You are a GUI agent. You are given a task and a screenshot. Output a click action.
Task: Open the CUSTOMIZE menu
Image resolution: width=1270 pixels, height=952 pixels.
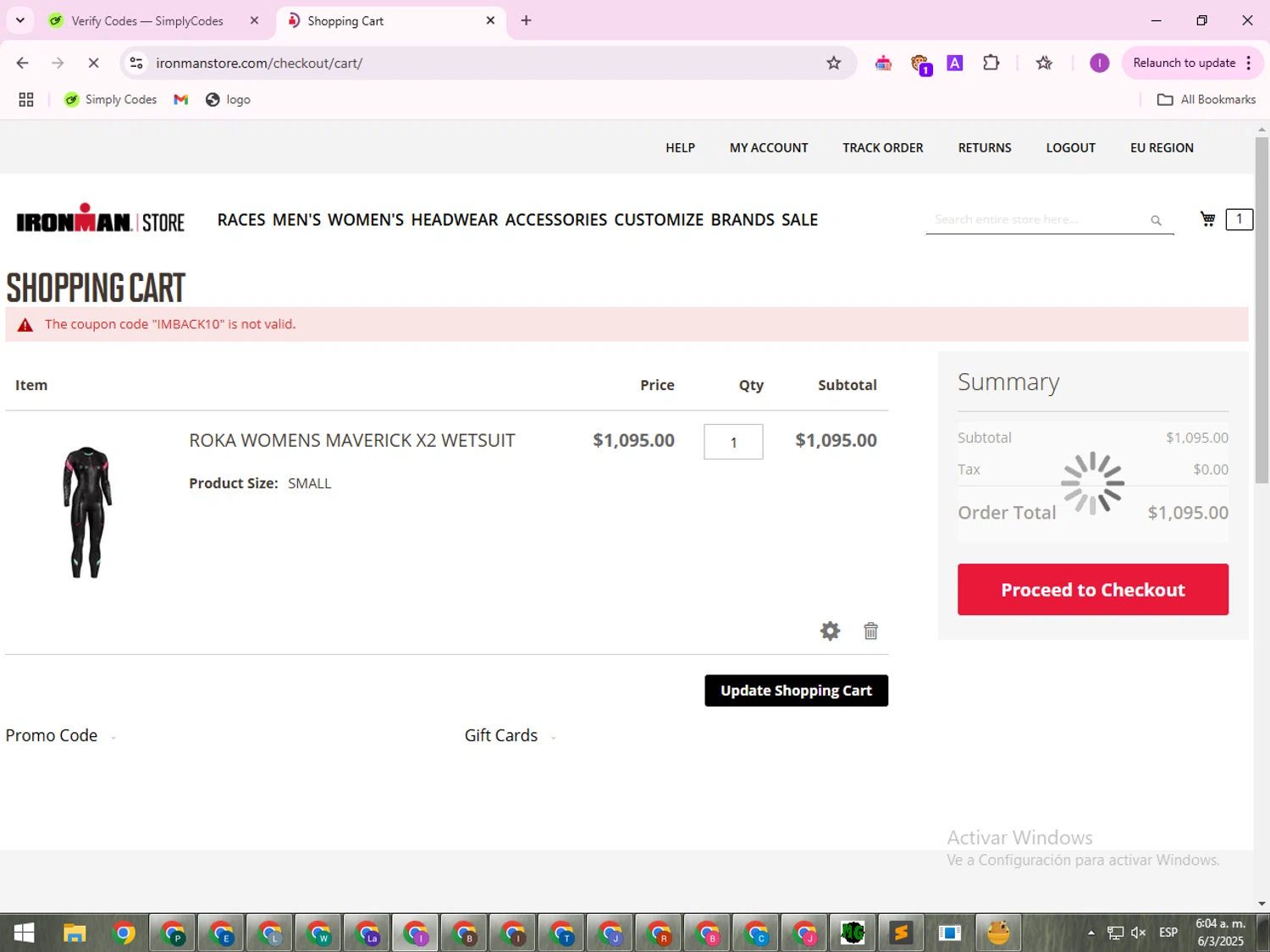(x=659, y=220)
